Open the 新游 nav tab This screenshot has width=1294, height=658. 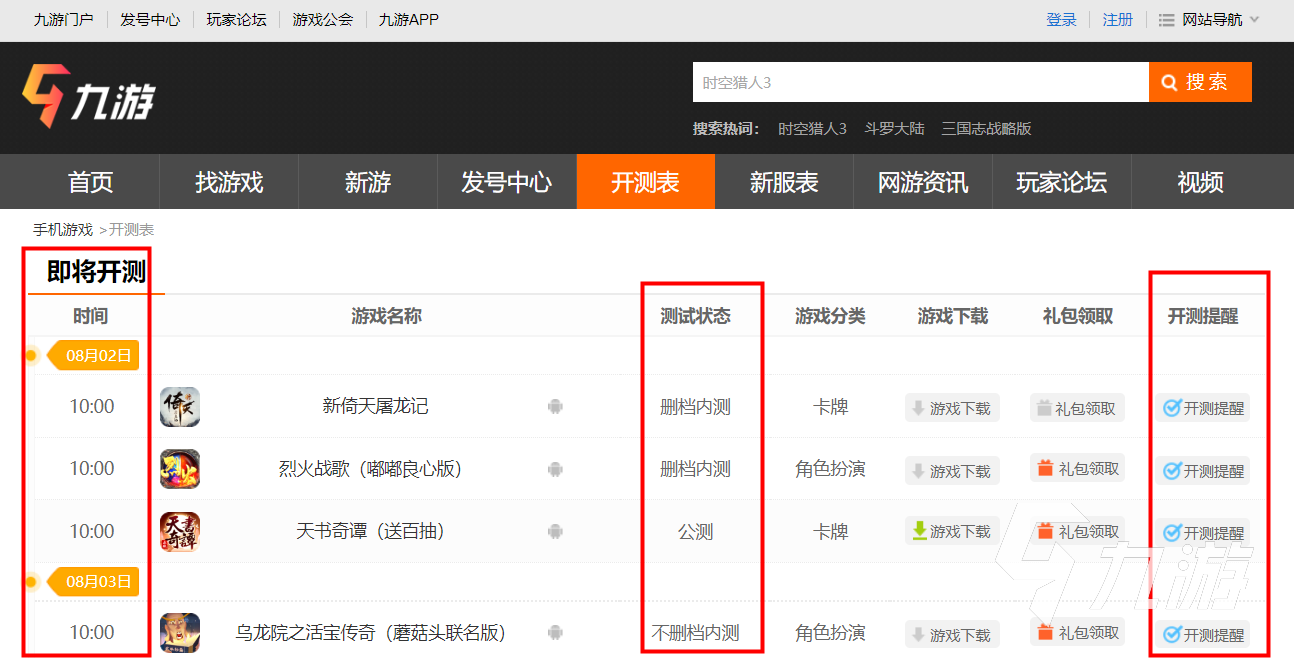tap(368, 182)
